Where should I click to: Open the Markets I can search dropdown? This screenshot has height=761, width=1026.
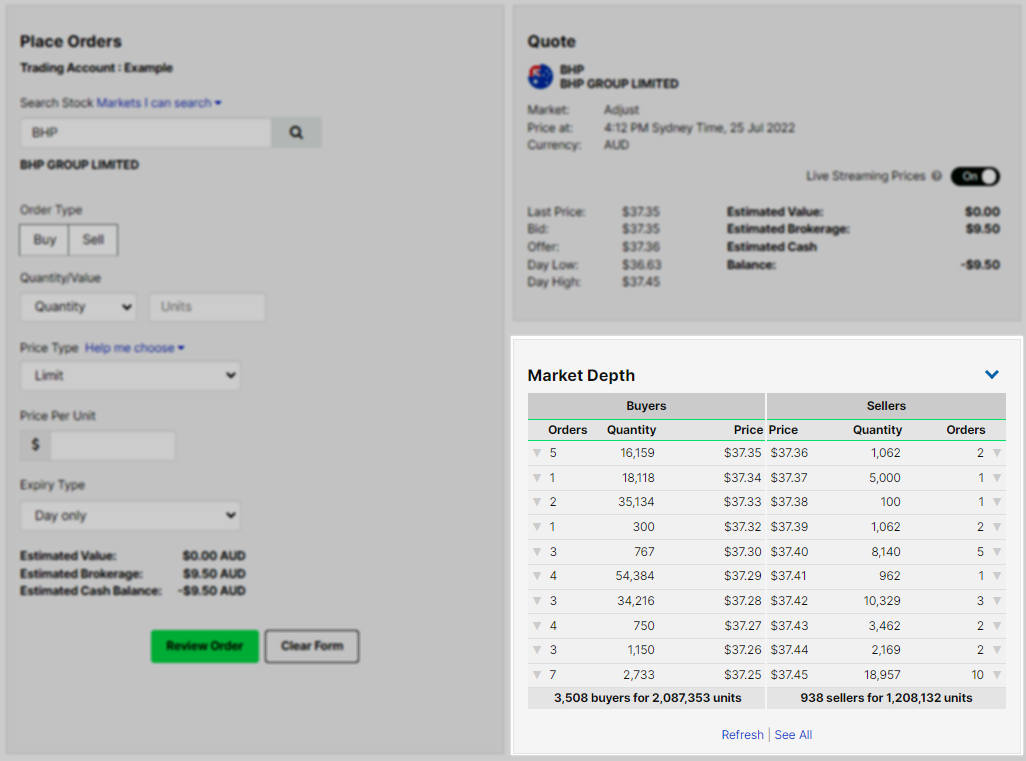159,103
